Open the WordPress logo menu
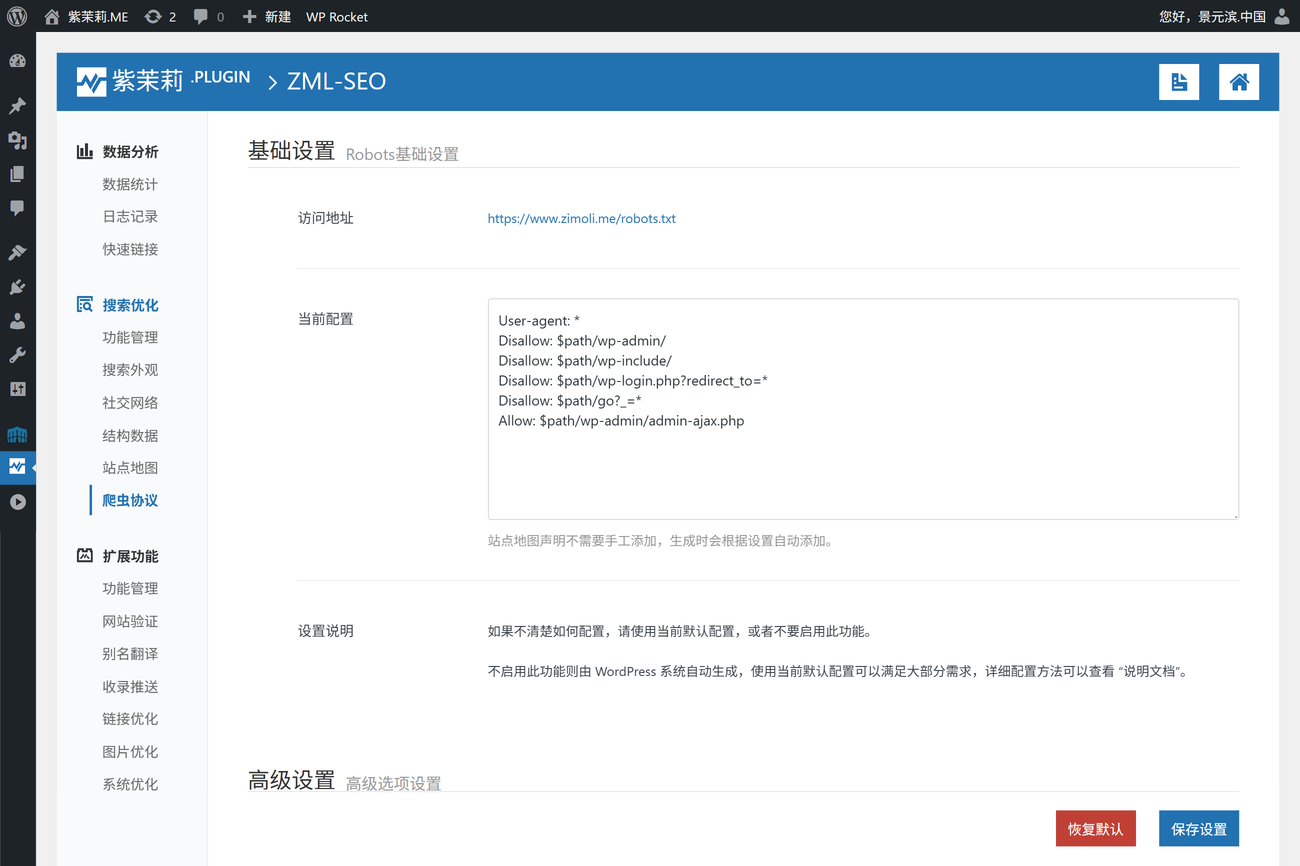The width and height of the screenshot is (1300, 866). (17, 16)
